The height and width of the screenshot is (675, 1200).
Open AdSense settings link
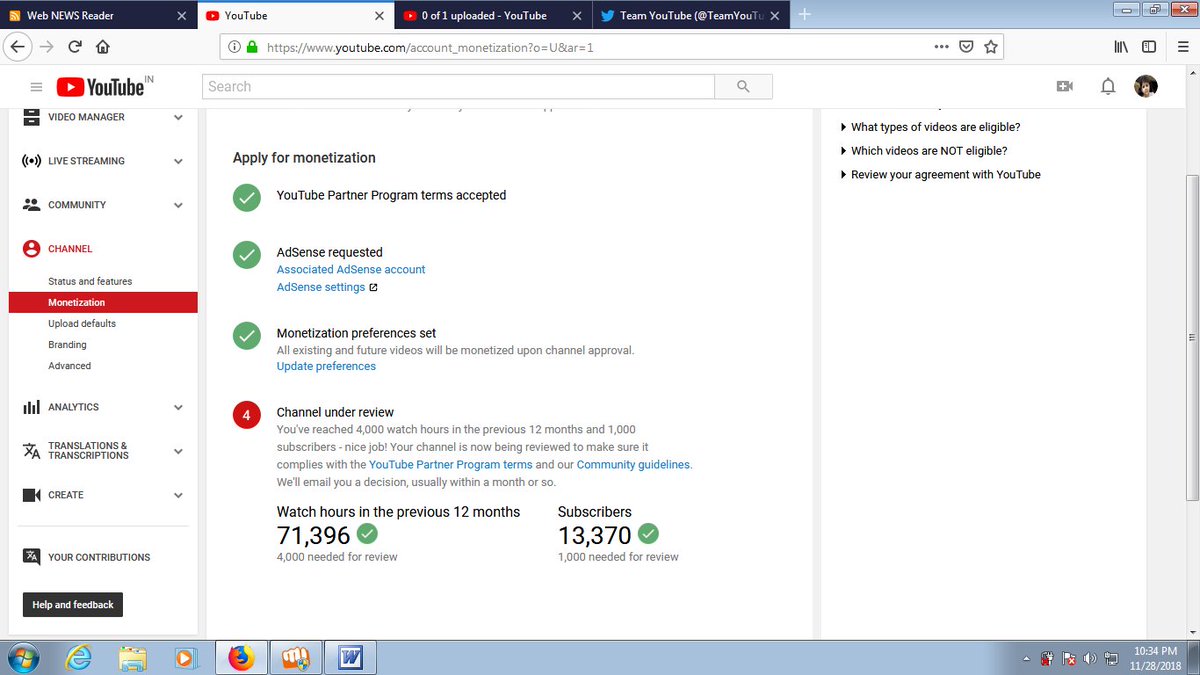321,288
